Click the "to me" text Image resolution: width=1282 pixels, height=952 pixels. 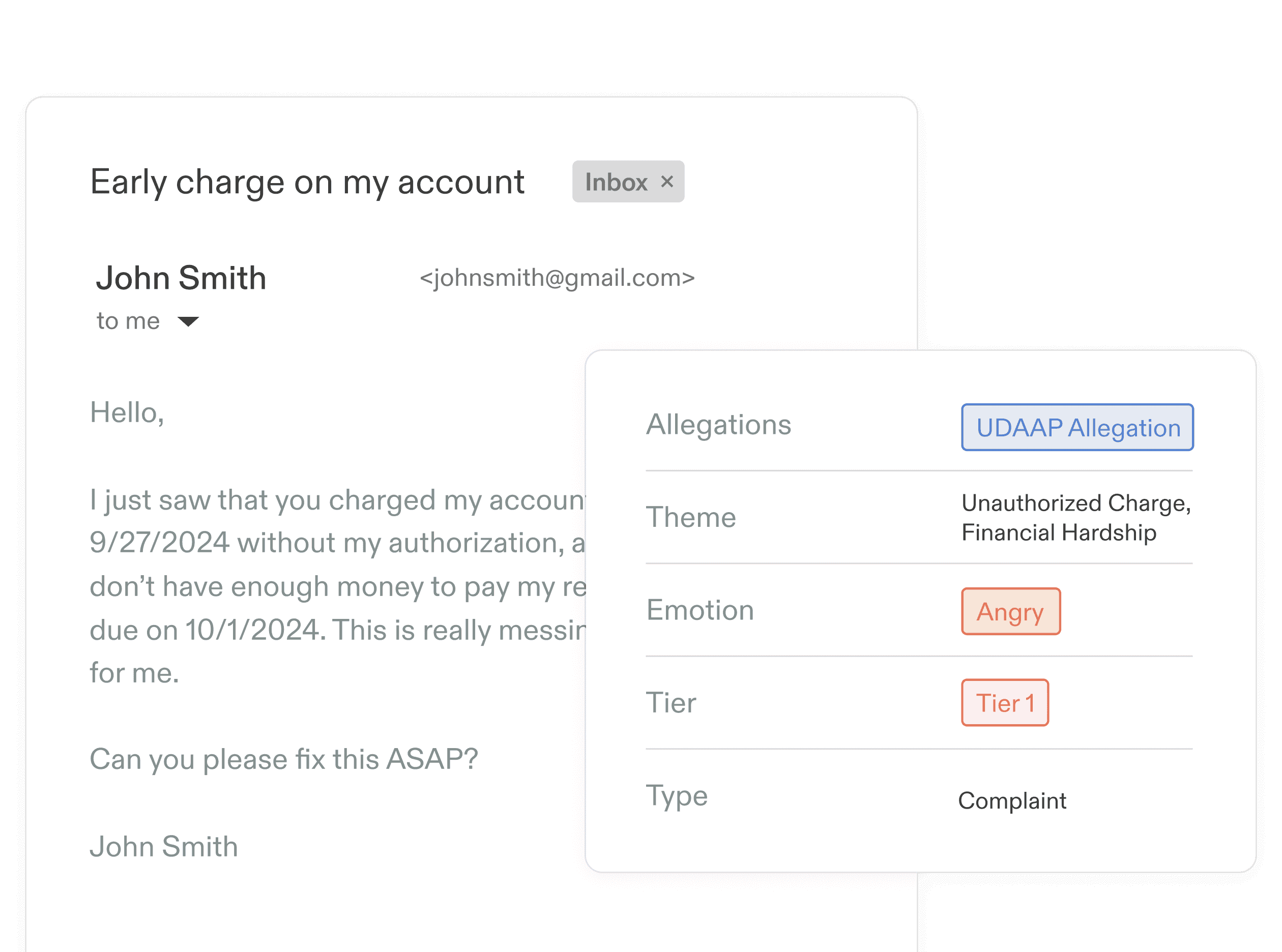(128, 321)
